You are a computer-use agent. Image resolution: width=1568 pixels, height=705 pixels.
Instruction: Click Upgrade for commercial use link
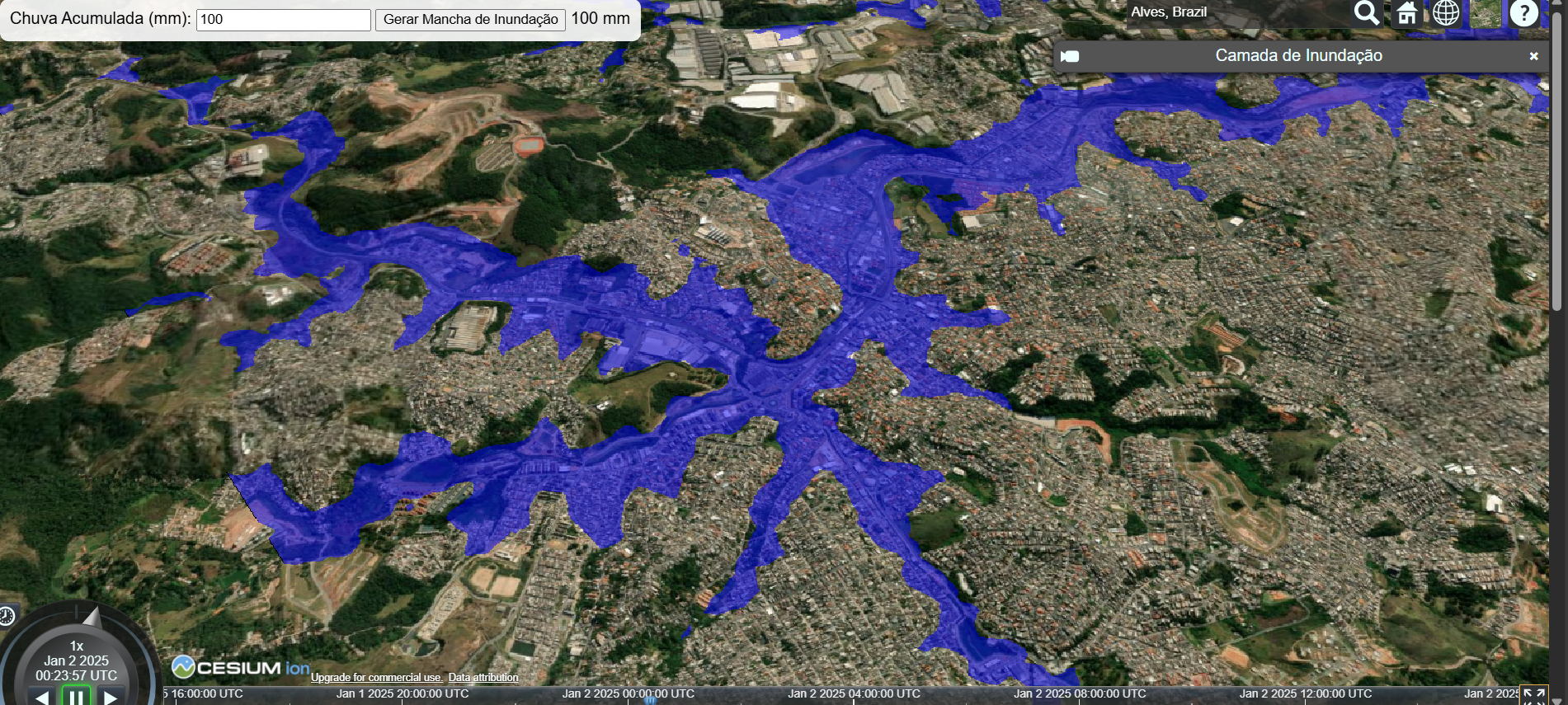[x=376, y=678]
